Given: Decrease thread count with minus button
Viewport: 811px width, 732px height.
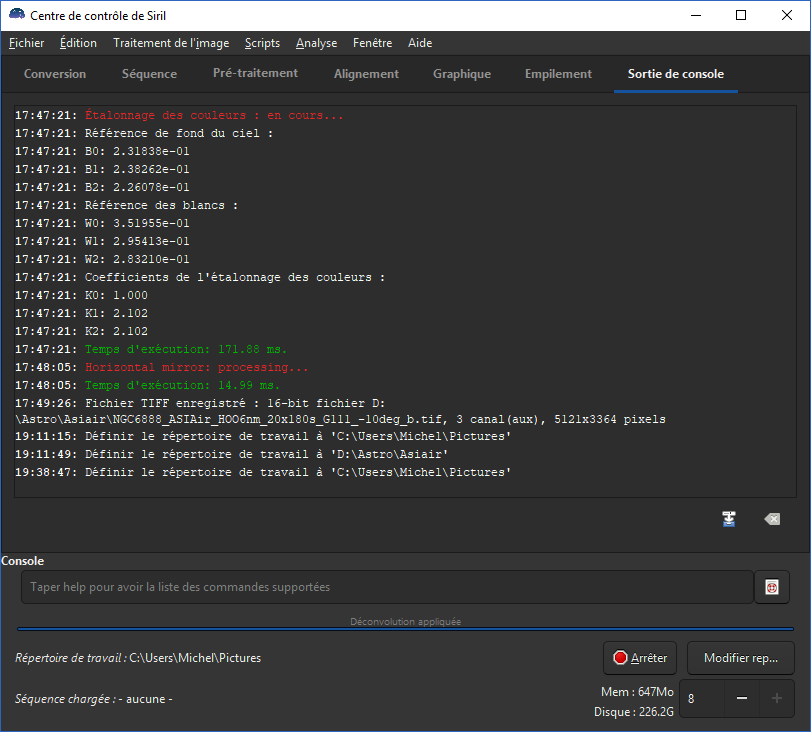Looking at the screenshot, I should [x=742, y=698].
